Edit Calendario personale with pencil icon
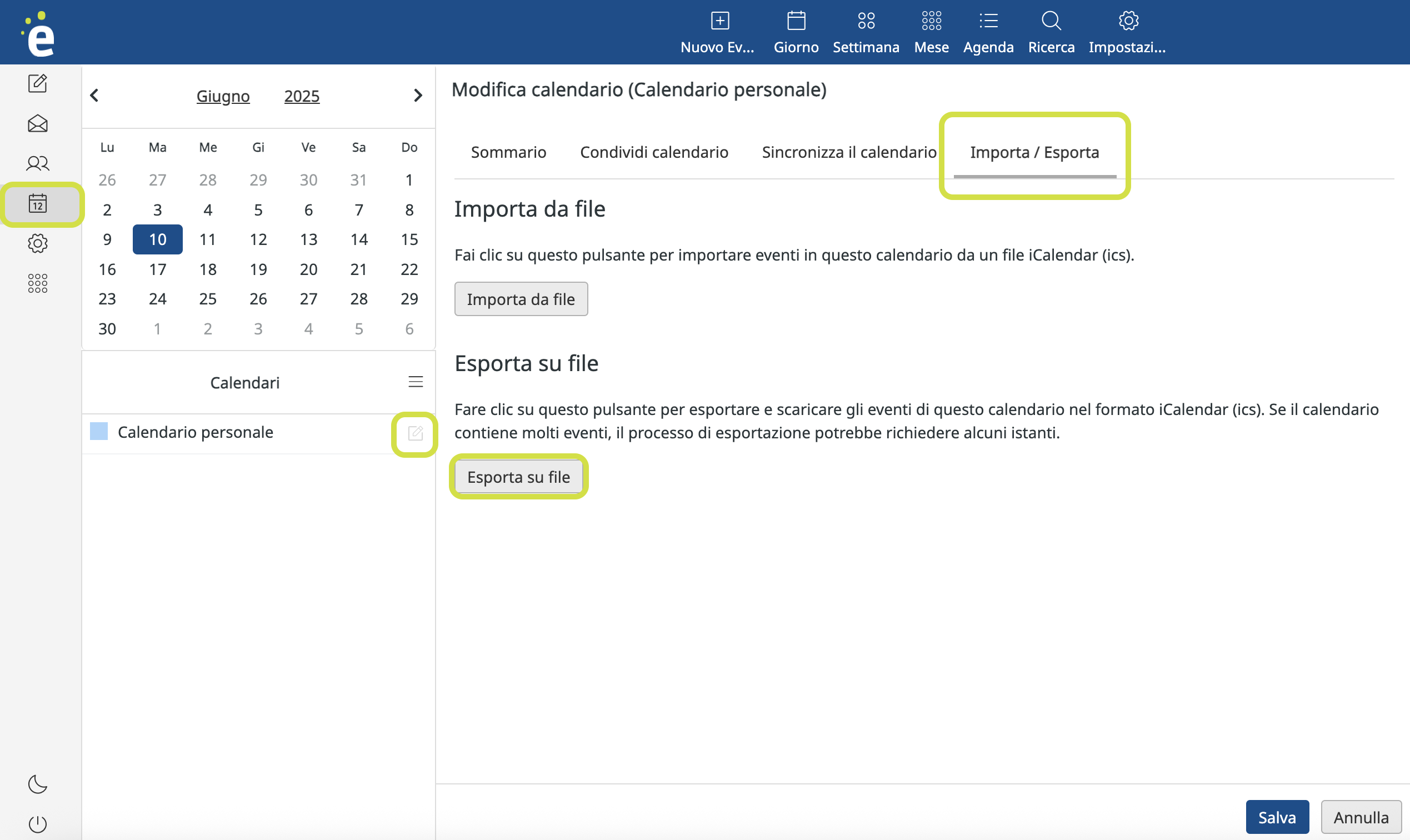The height and width of the screenshot is (840, 1410). click(415, 433)
